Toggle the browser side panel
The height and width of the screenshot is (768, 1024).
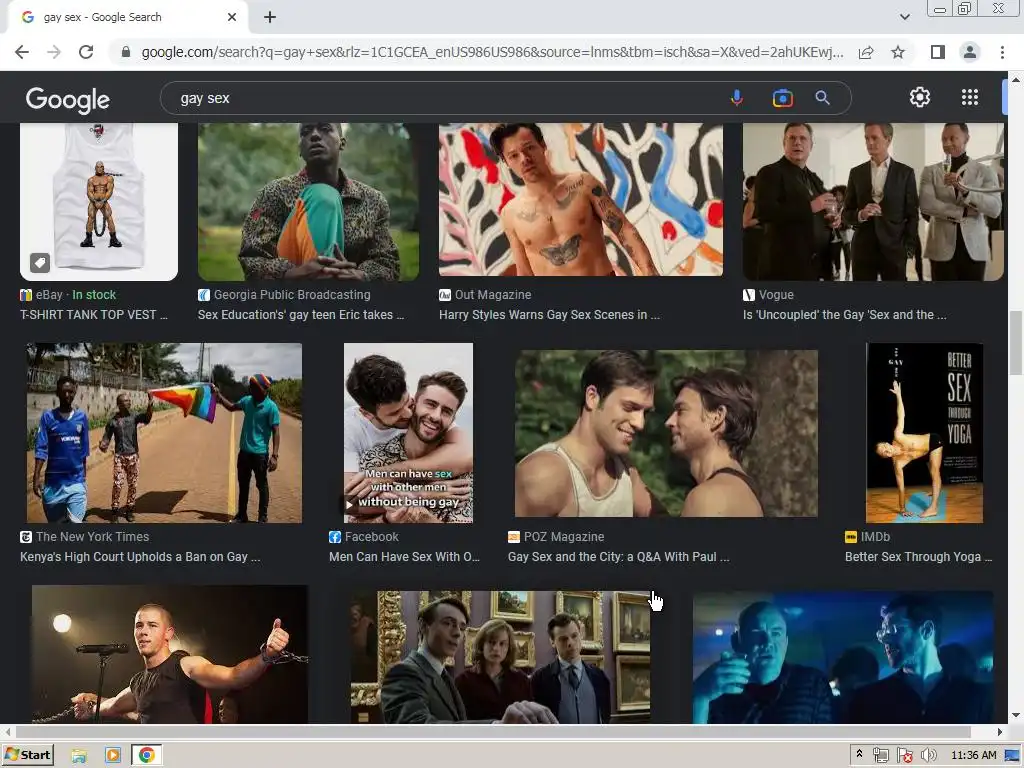[x=938, y=52]
